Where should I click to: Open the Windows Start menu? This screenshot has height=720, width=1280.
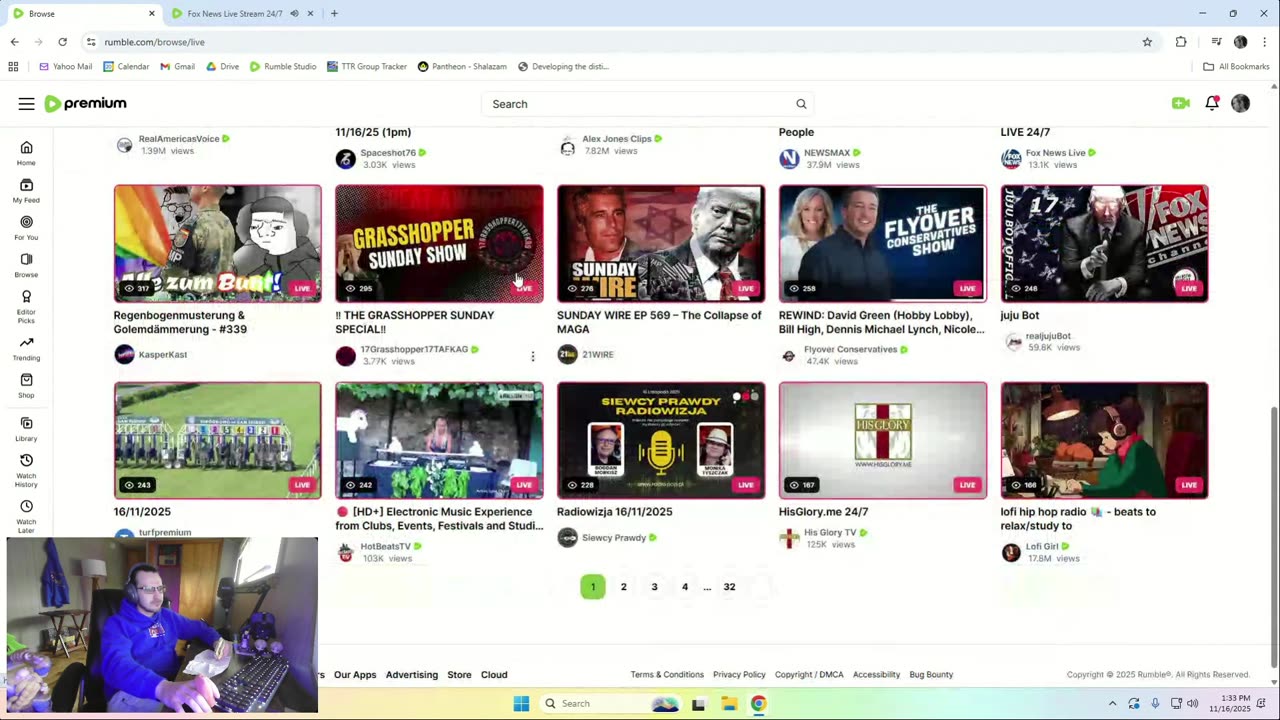521,704
